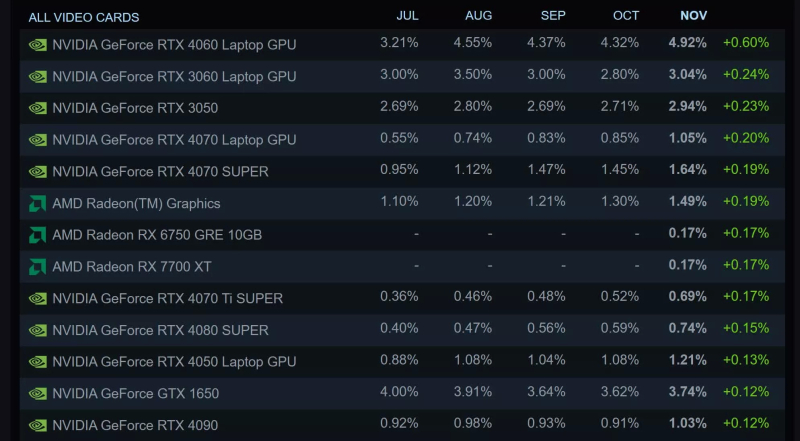
Task: Click NVIDIA logo beside RTX 4070 SUPER
Action: [38, 172]
